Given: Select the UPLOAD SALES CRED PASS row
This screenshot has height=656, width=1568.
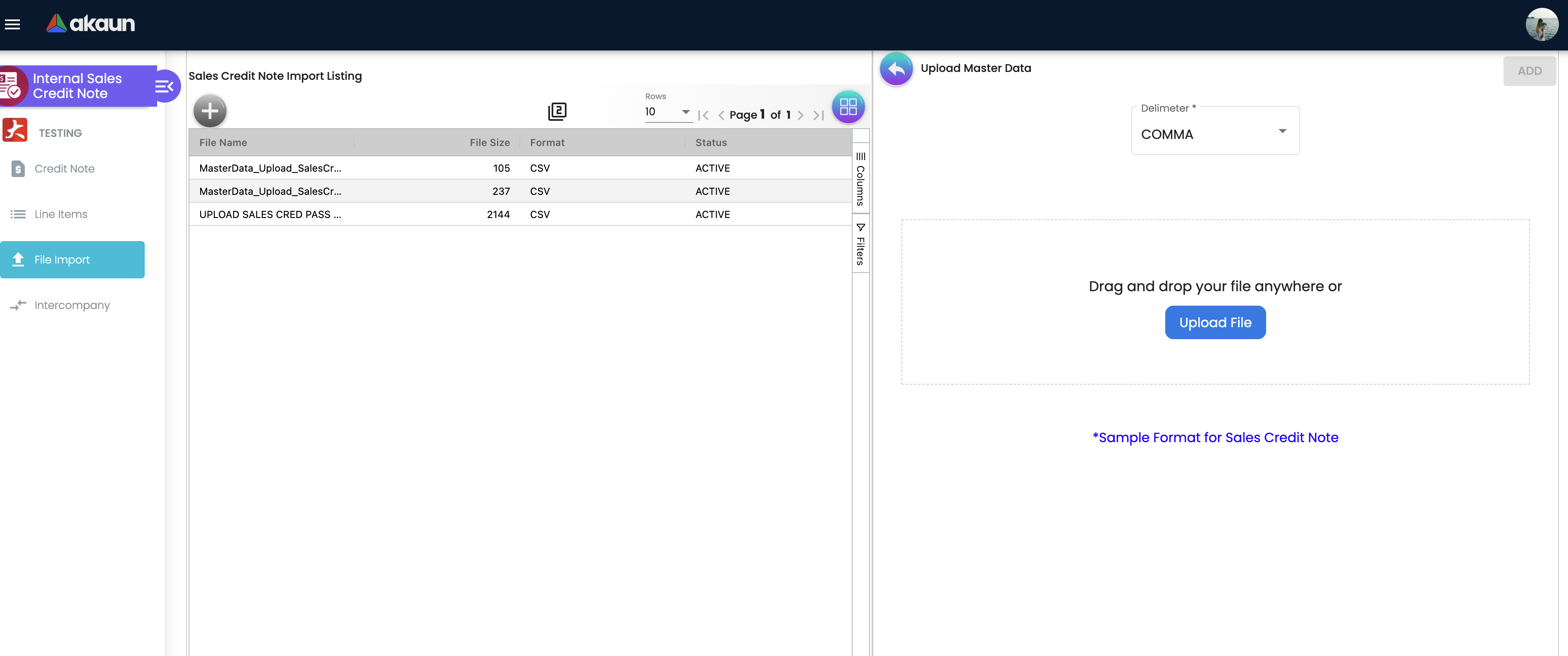Looking at the screenshot, I should point(521,214).
